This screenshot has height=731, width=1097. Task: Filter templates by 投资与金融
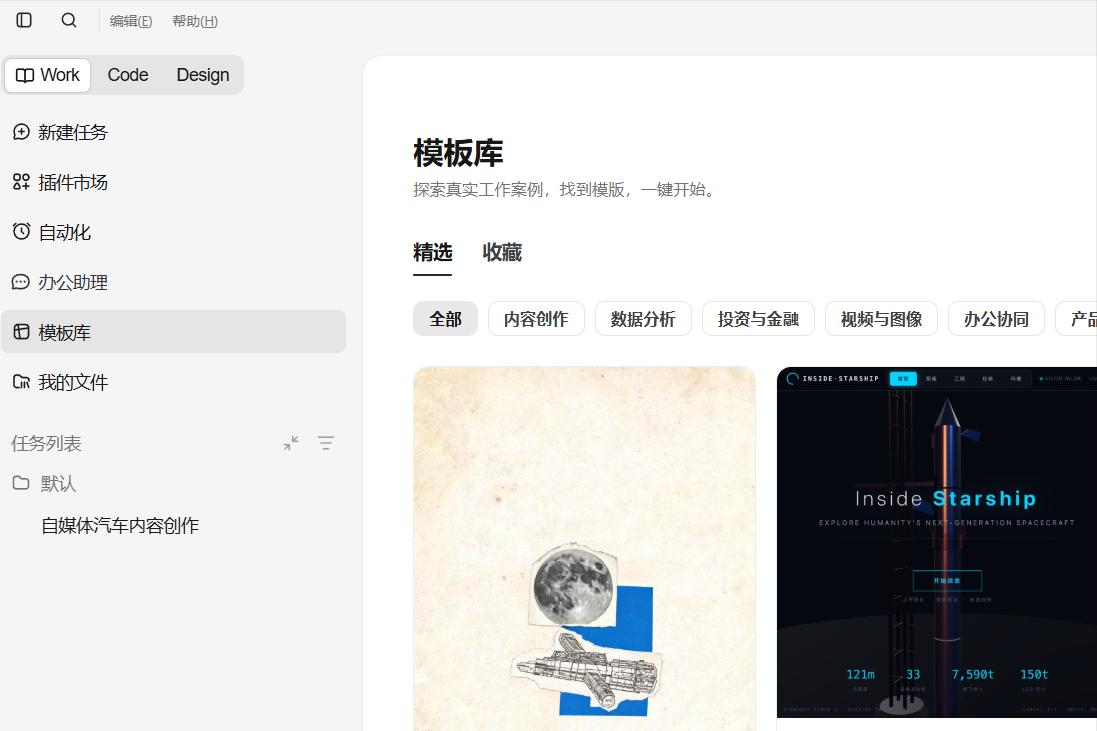758,319
